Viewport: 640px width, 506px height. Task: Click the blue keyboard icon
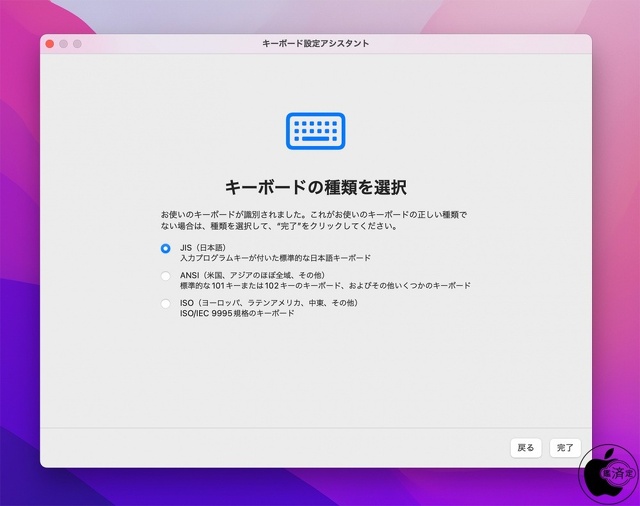[315, 130]
